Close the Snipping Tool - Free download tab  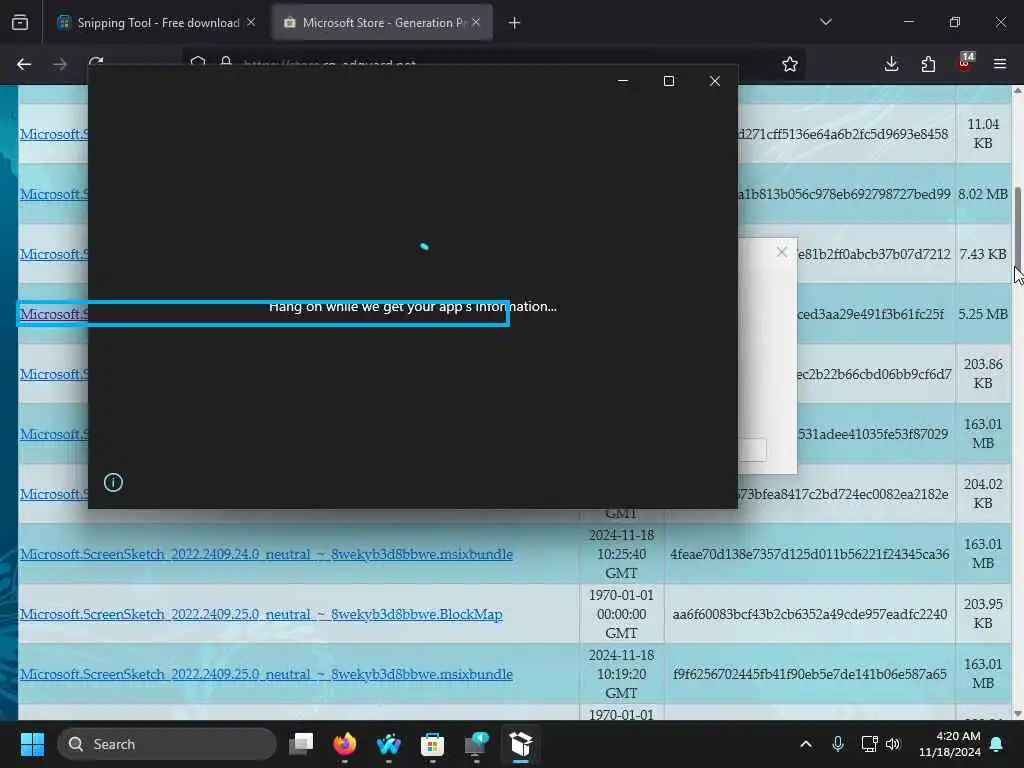point(251,23)
